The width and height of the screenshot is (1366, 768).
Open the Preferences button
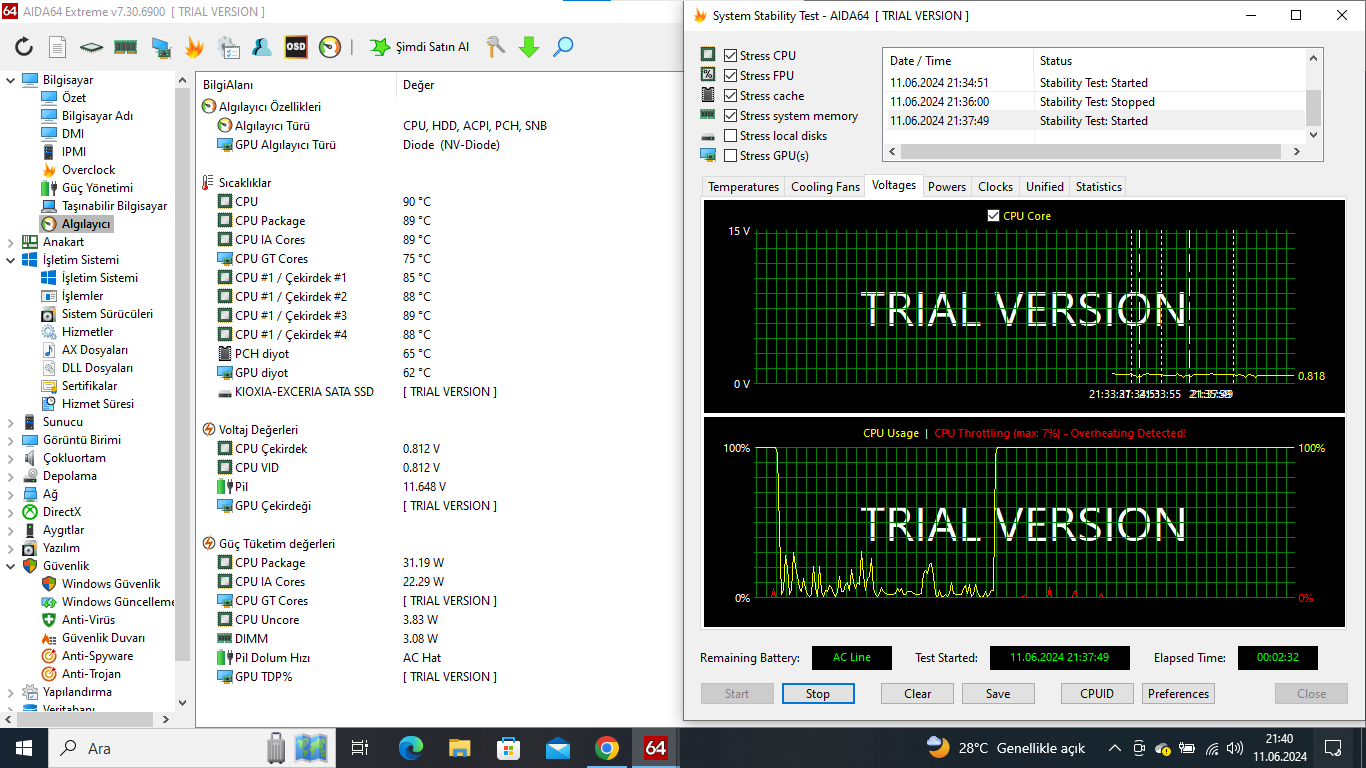click(1178, 694)
